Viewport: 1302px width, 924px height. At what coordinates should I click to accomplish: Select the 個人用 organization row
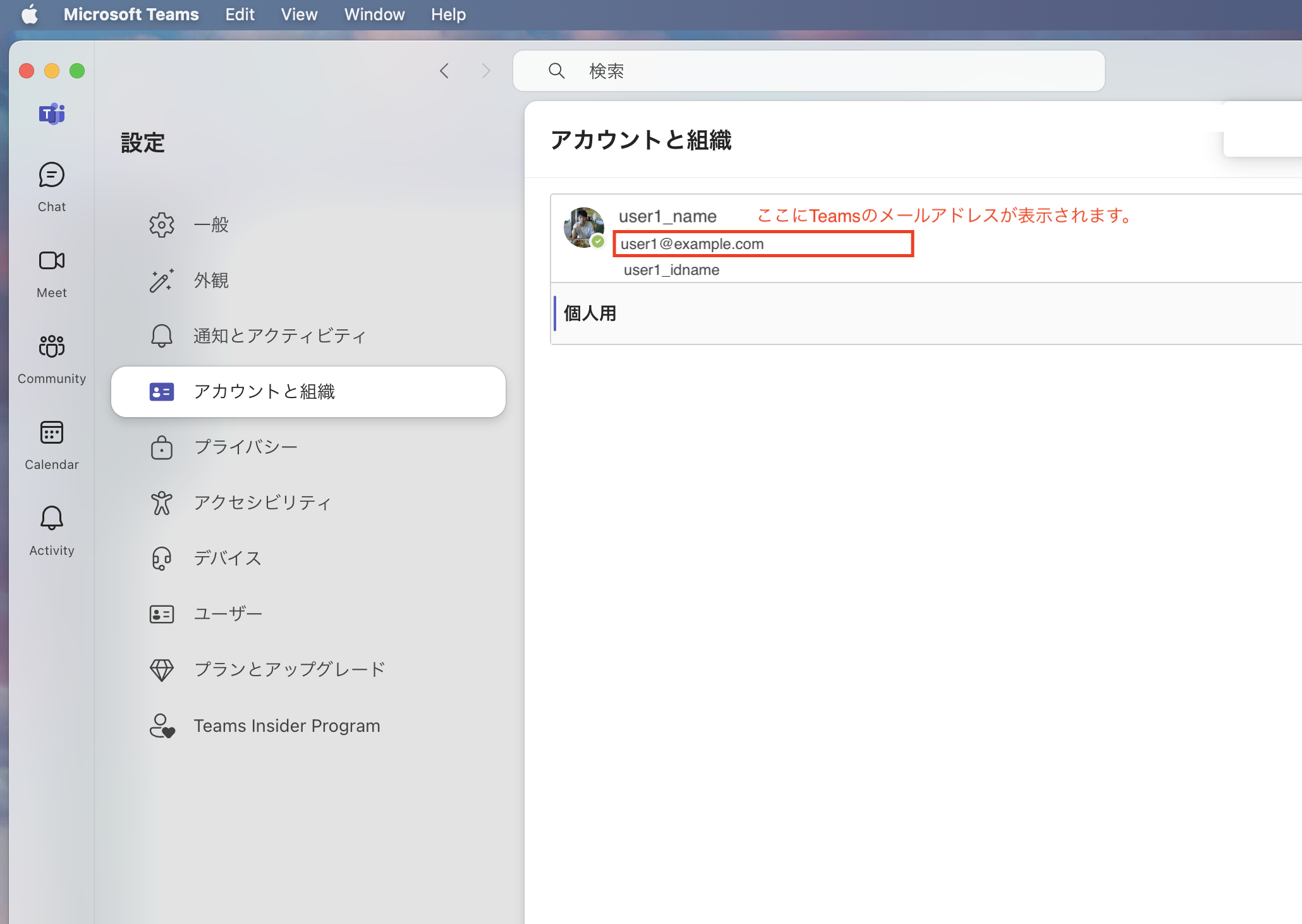pyautogui.click(x=927, y=313)
